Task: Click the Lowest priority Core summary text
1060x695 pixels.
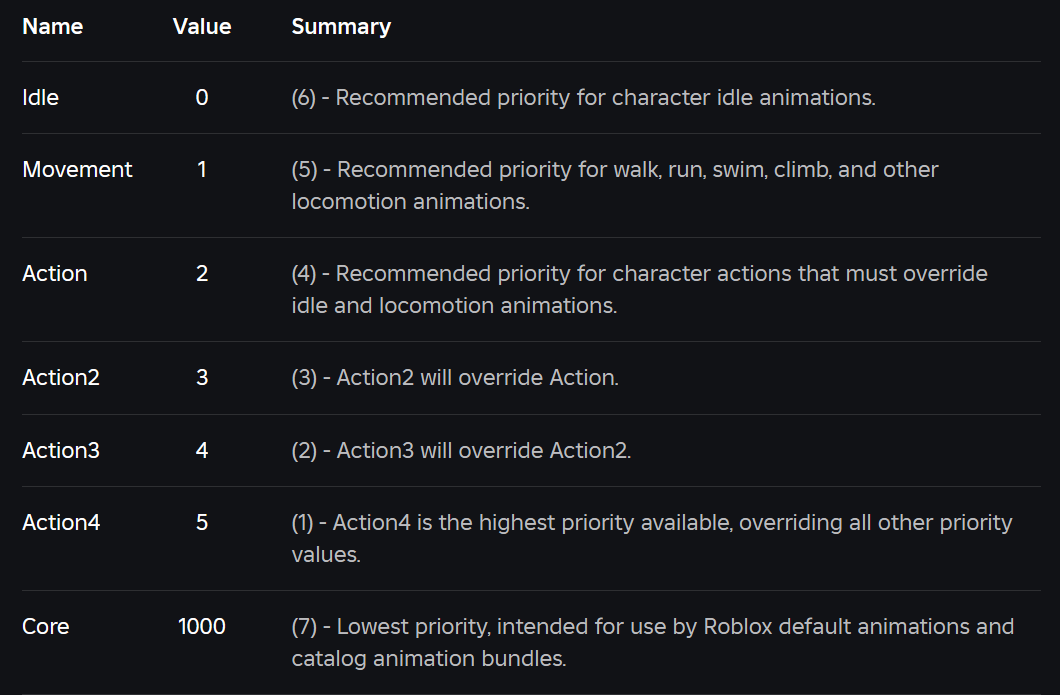Action: [652, 642]
